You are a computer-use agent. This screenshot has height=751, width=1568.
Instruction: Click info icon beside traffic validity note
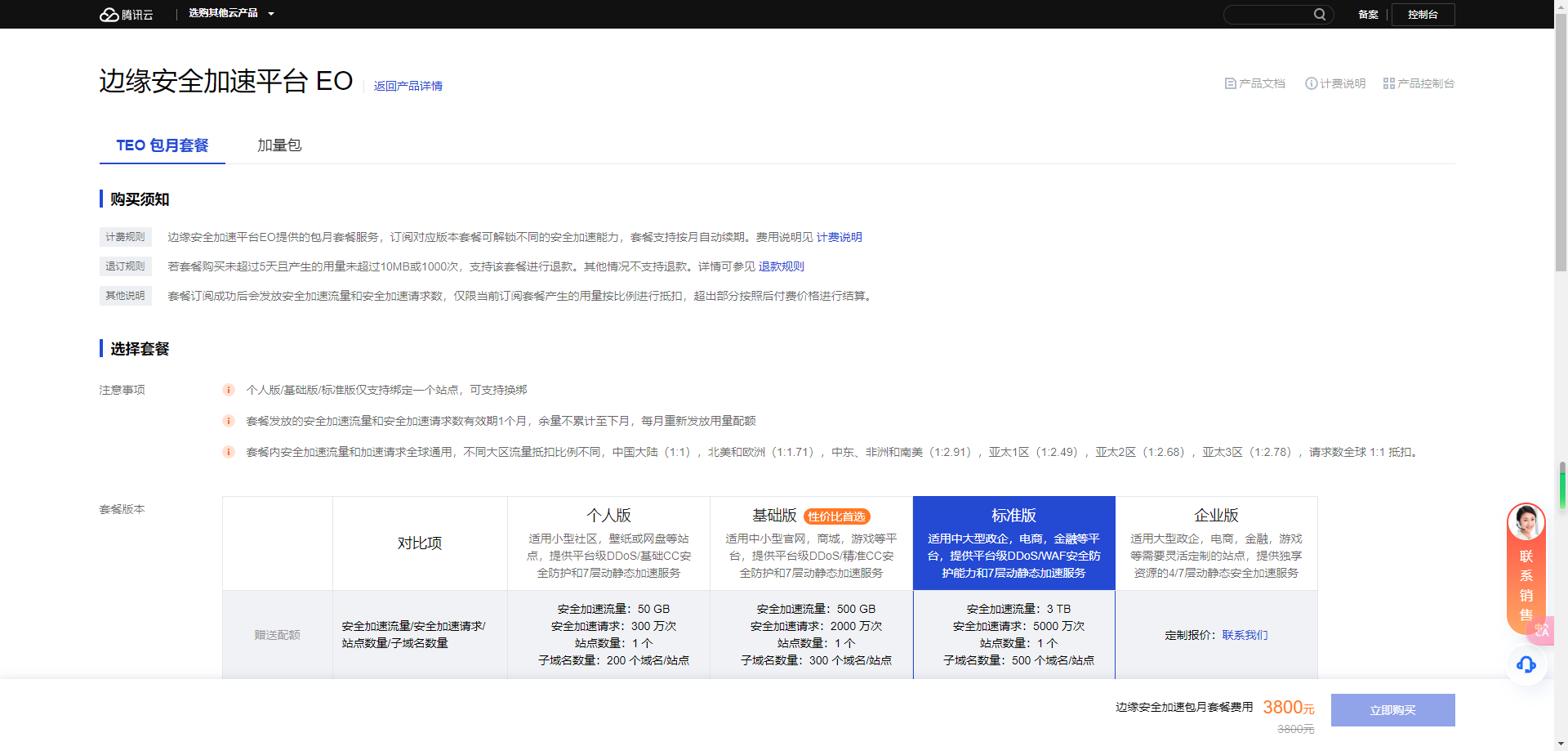tap(229, 421)
